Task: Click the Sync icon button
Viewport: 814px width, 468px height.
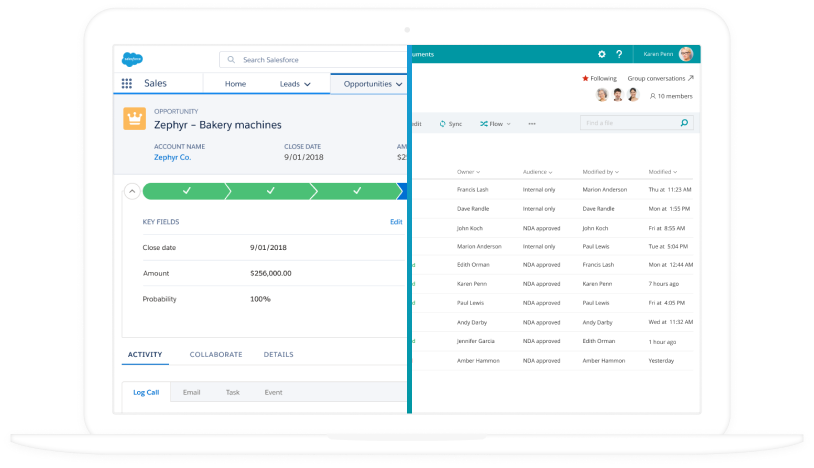Action: pyautogui.click(x=449, y=124)
